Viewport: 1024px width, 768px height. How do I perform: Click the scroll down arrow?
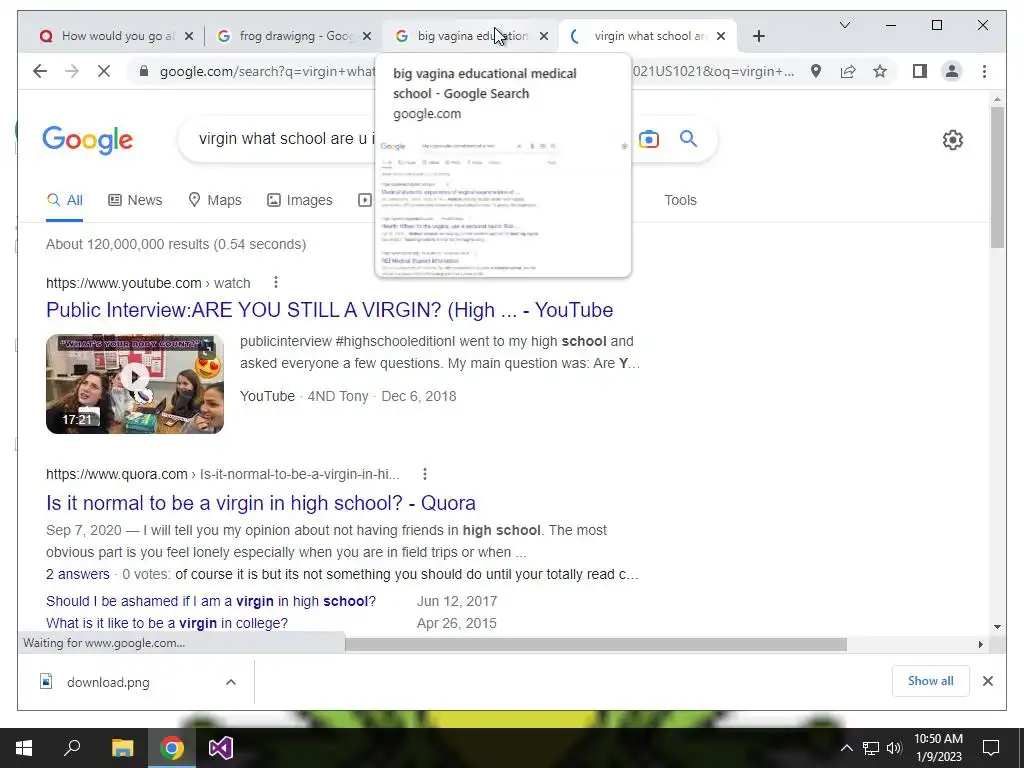[997, 627]
